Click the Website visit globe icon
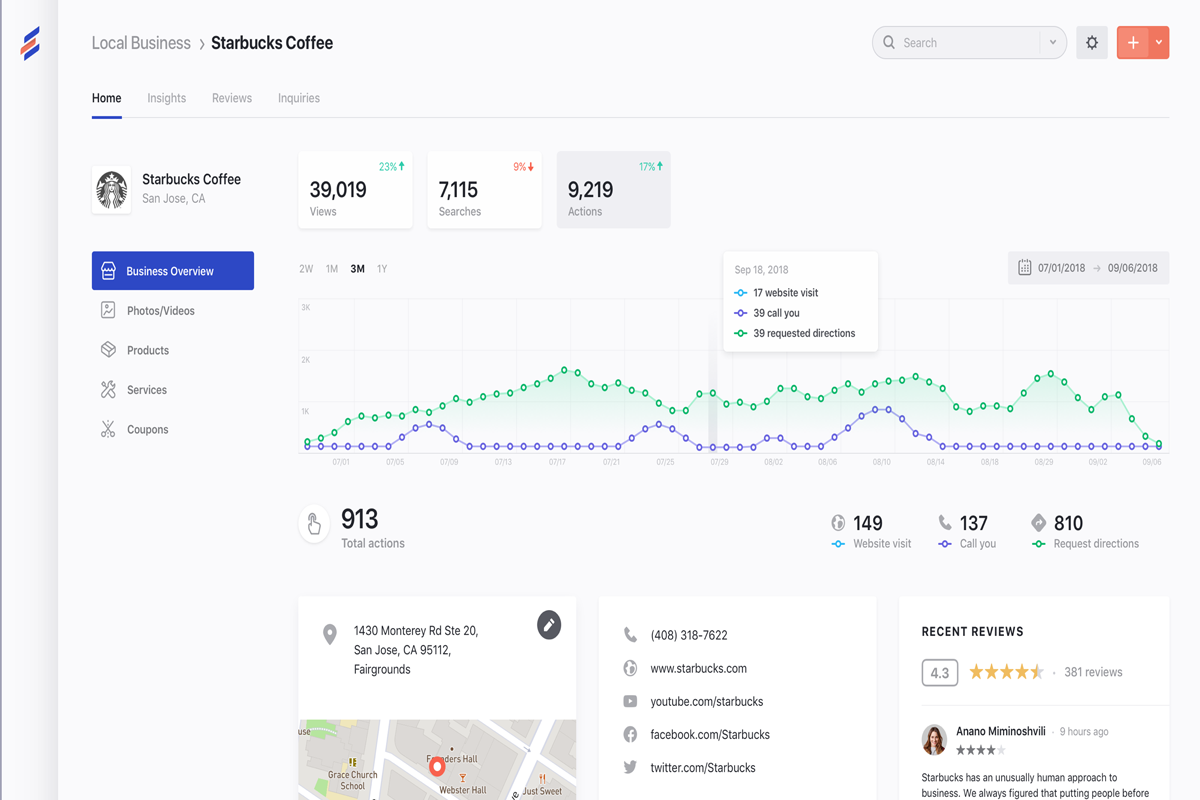This screenshot has width=1200, height=800. 838,523
